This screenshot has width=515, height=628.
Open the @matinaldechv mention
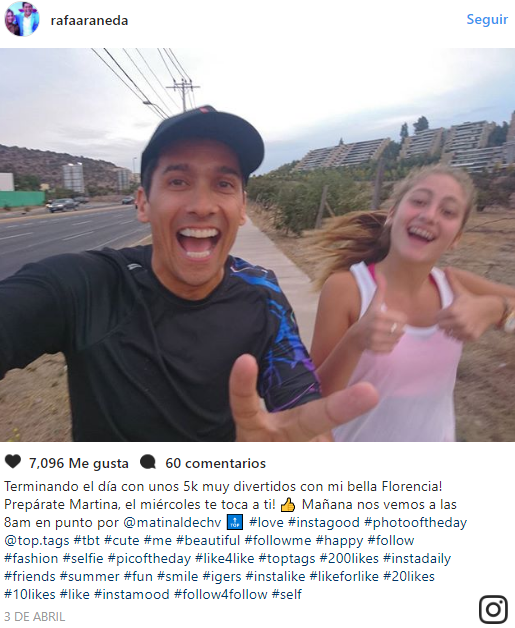172,523
